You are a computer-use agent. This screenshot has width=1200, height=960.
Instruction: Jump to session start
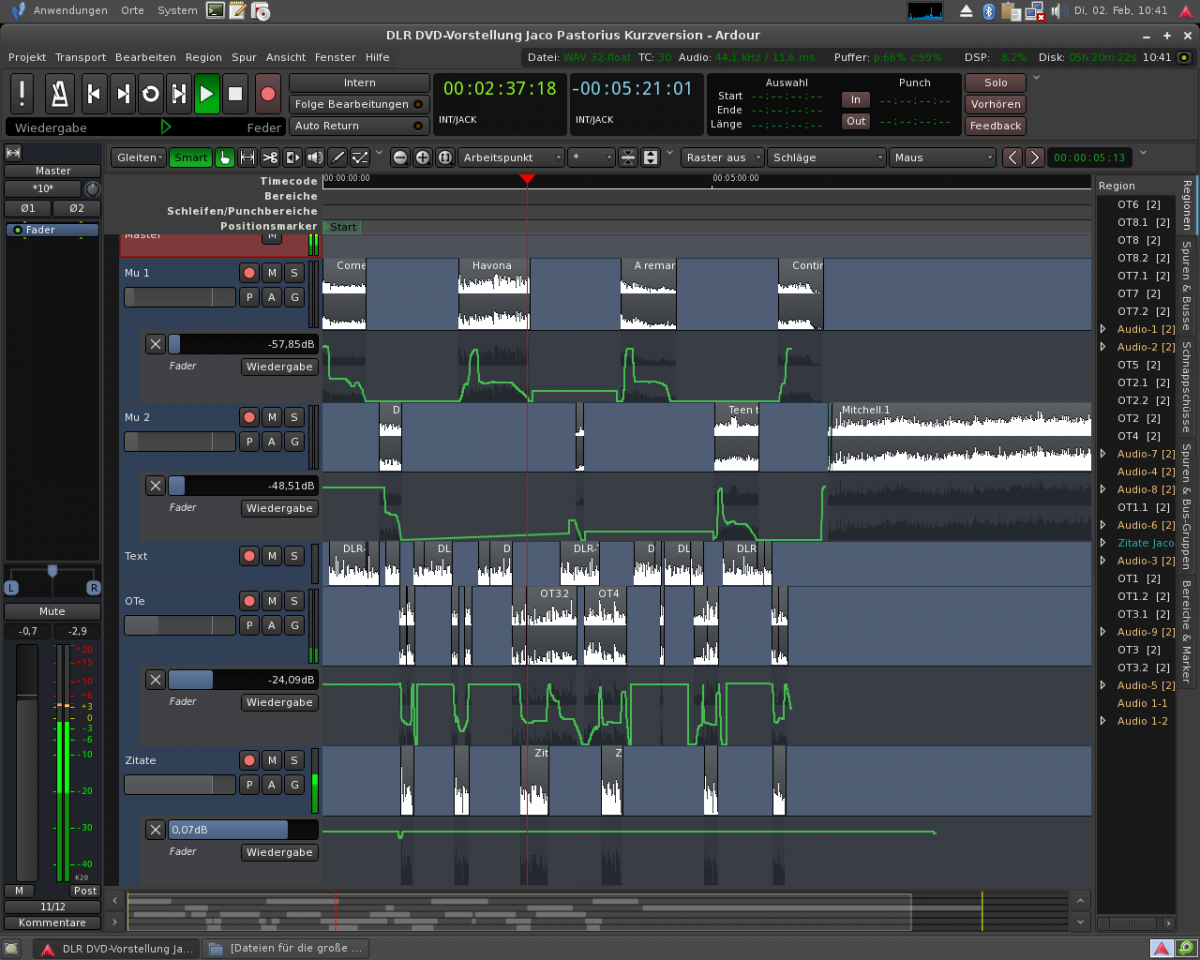point(93,94)
